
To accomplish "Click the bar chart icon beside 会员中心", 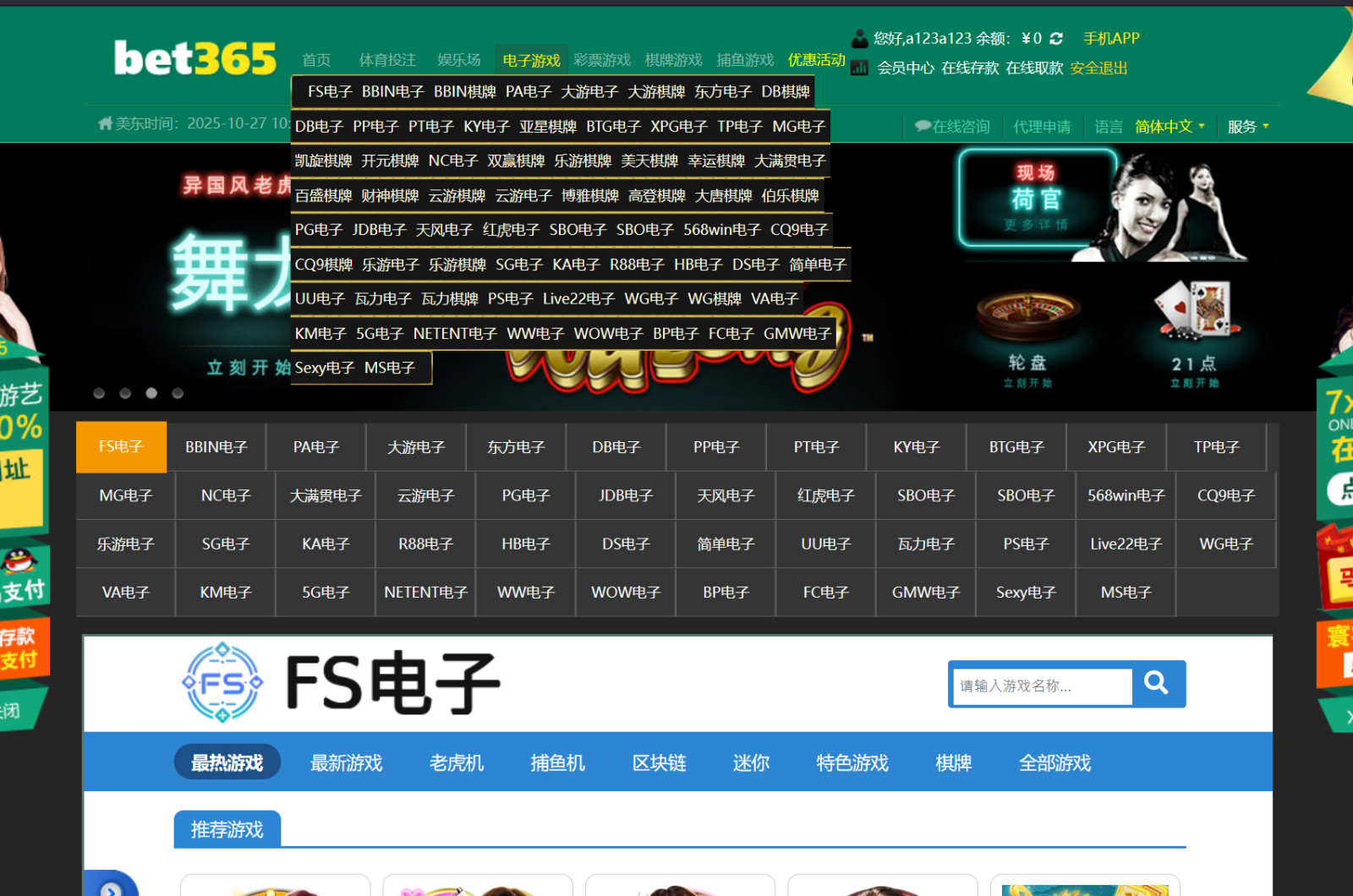I will click(860, 68).
